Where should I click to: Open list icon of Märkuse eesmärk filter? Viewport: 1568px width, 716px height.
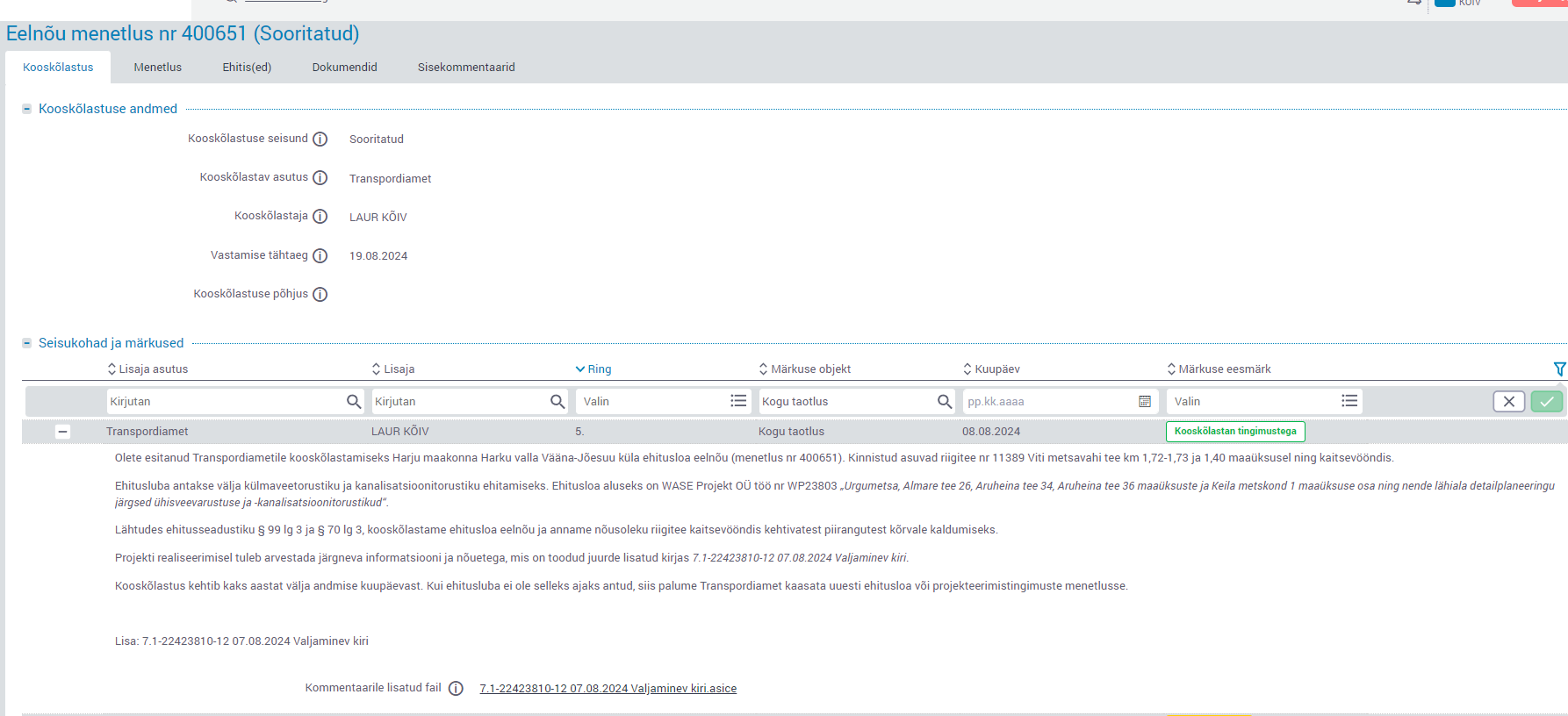1349,401
